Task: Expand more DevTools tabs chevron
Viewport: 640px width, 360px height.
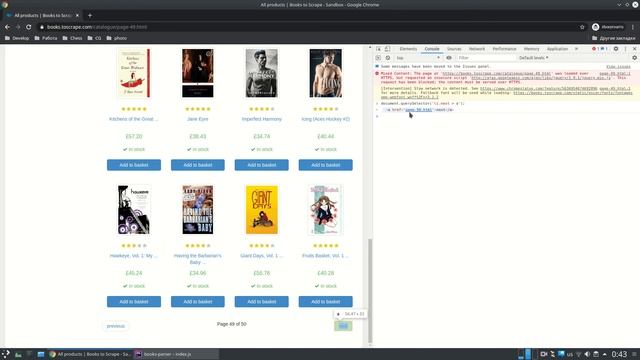Action: pyautogui.click(x=576, y=49)
